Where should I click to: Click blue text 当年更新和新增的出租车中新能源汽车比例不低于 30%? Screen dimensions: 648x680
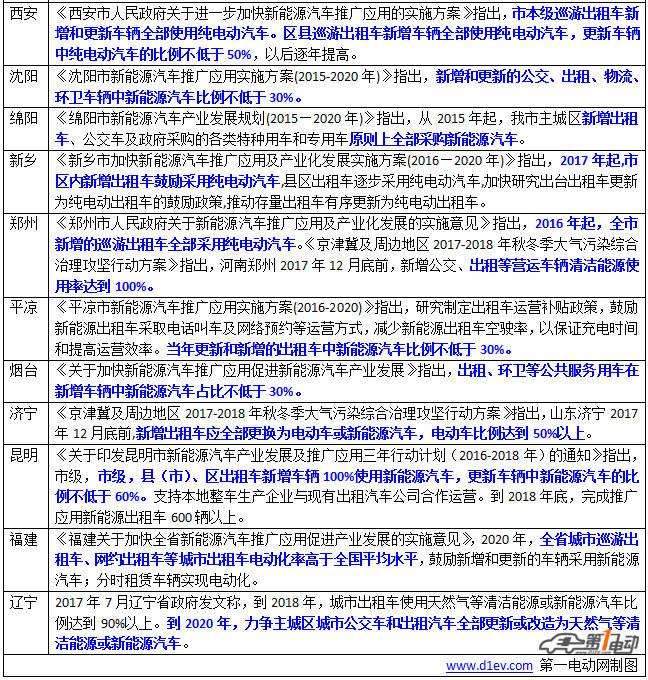pos(339,349)
